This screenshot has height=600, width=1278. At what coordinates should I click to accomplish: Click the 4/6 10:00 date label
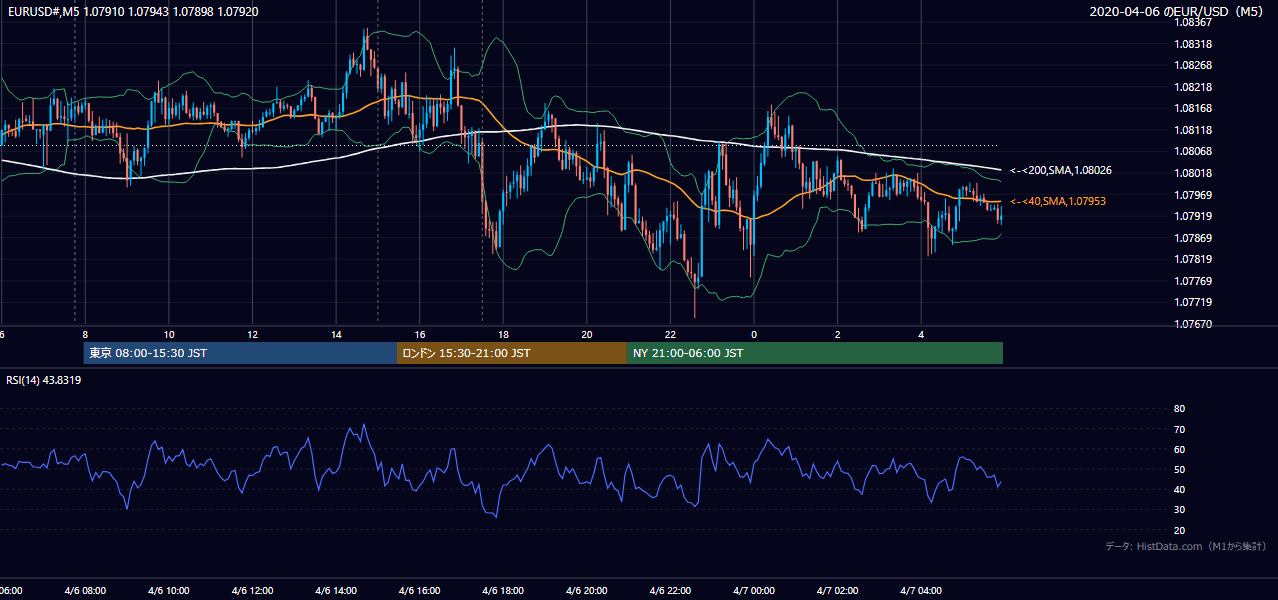[x=169, y=591]
